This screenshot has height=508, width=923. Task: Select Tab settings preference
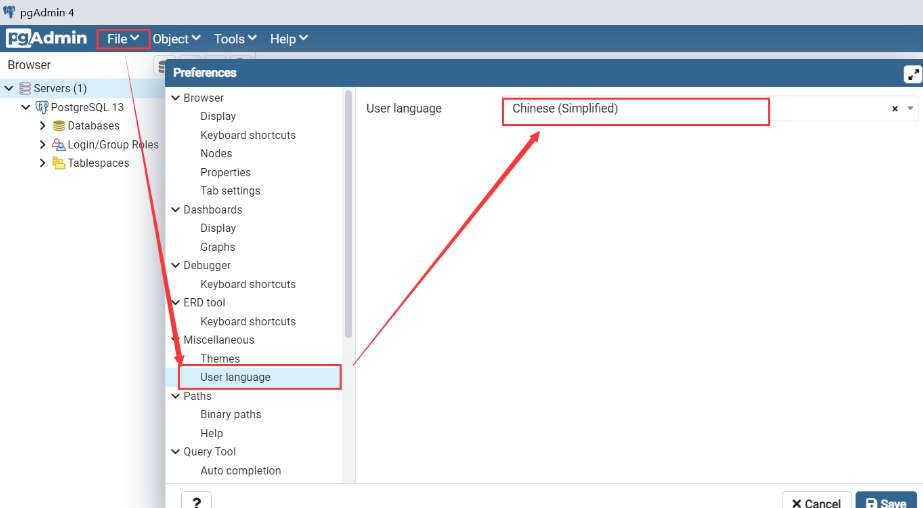click(230, 191)
